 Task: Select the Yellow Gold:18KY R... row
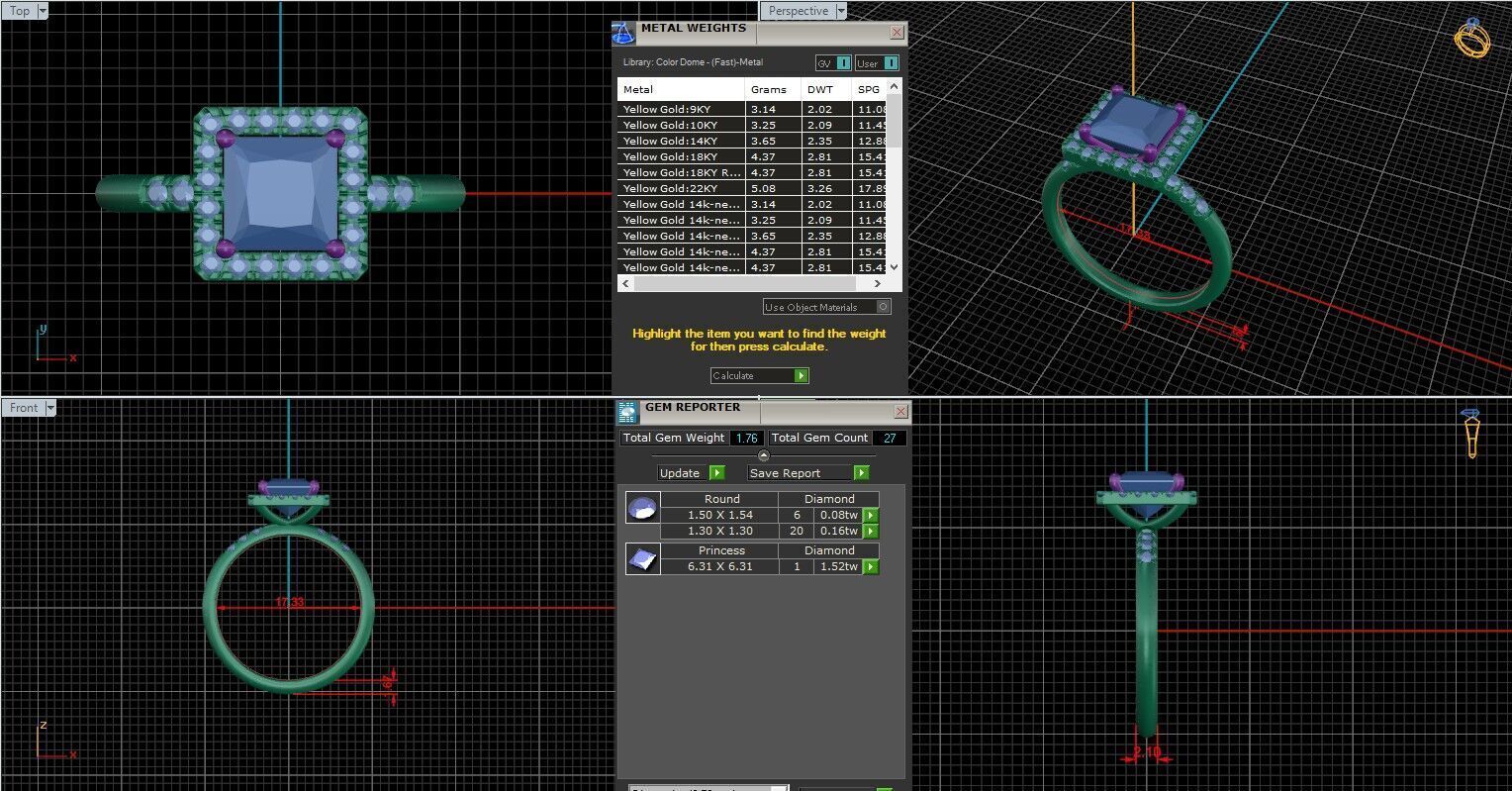pyautogui.click(x=752, y=172)
